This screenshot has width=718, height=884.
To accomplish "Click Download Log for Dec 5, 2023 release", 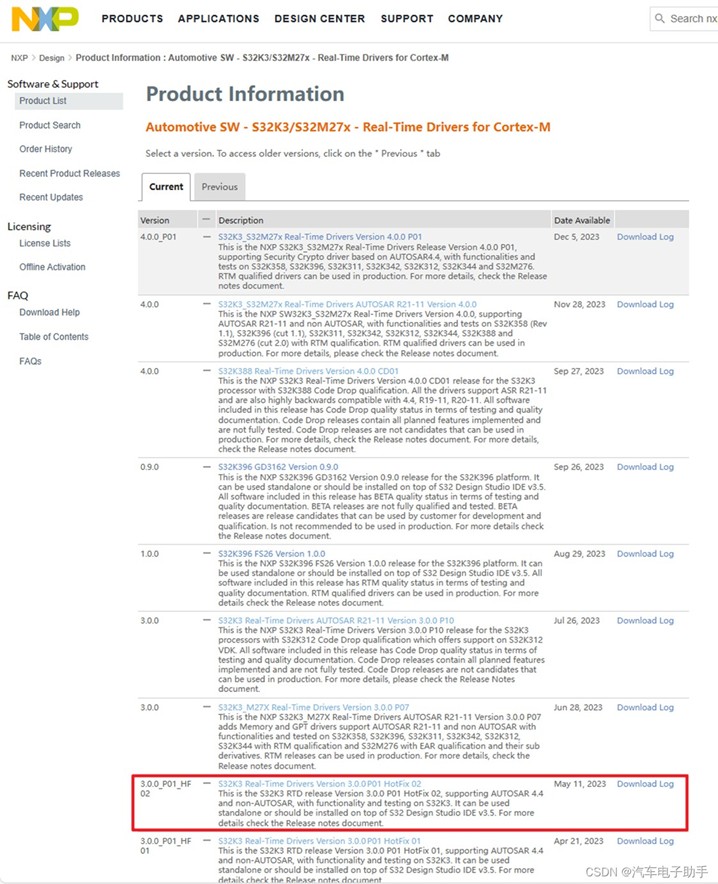I will (x=645, y=237).
